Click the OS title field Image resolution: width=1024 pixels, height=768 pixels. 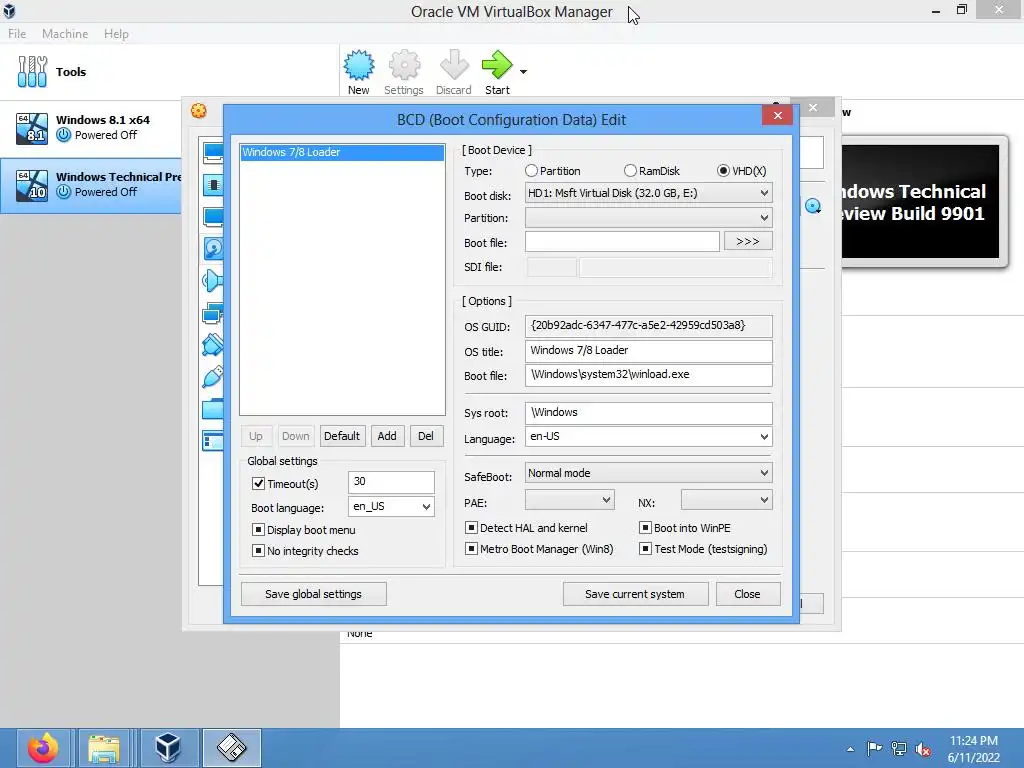point(648,351)
